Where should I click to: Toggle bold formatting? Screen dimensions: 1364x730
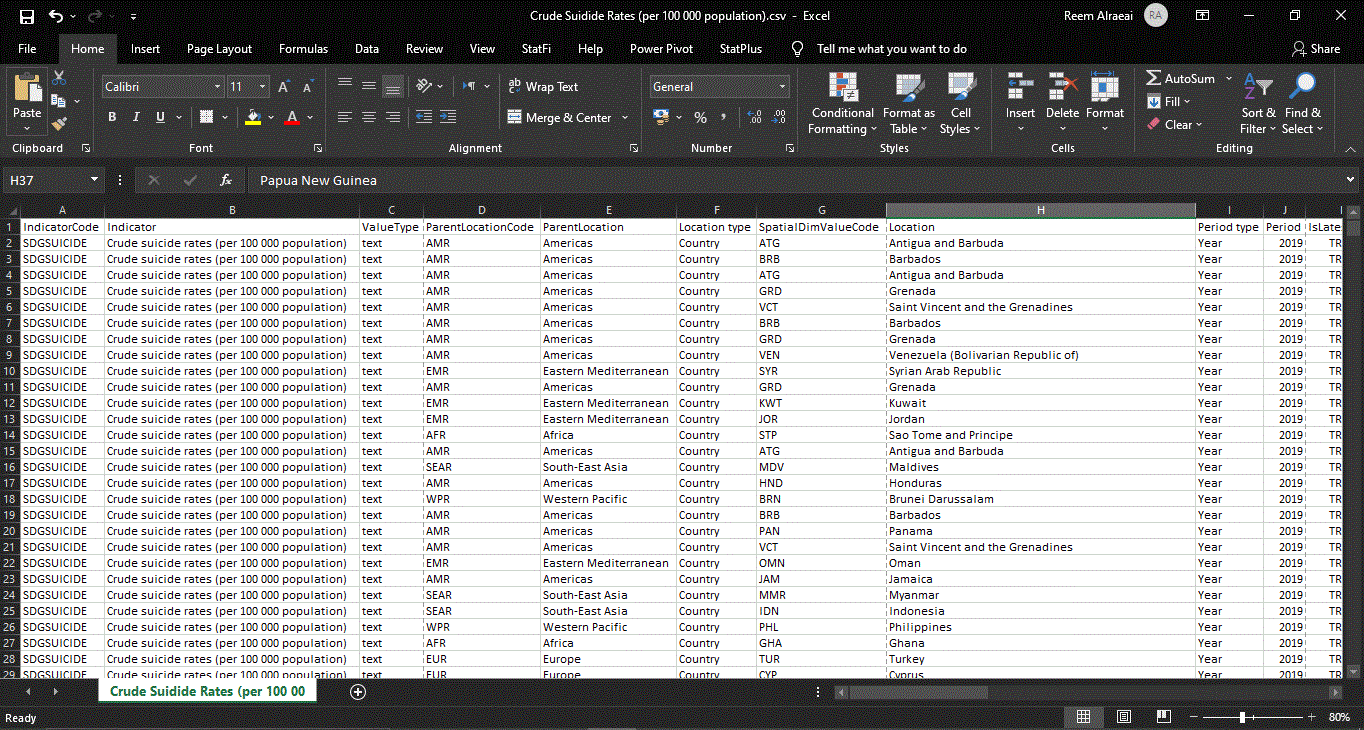point(112,117)
